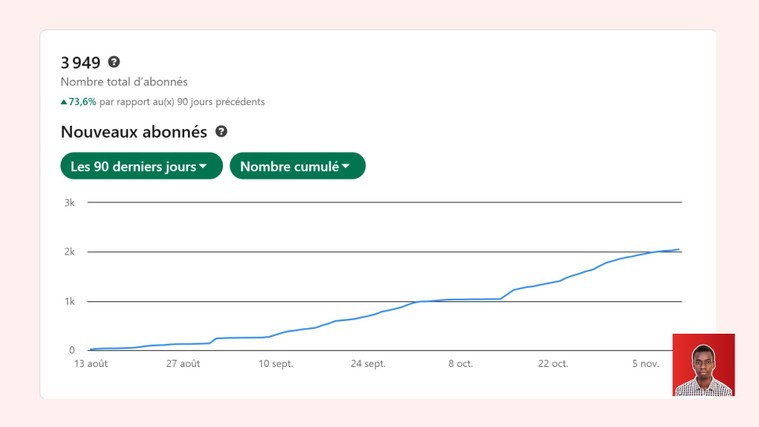The height and width of the screenshot is (427, 759).
Task: Click the 3 949 total subscriber count
Action: click(x=81, y=63)
